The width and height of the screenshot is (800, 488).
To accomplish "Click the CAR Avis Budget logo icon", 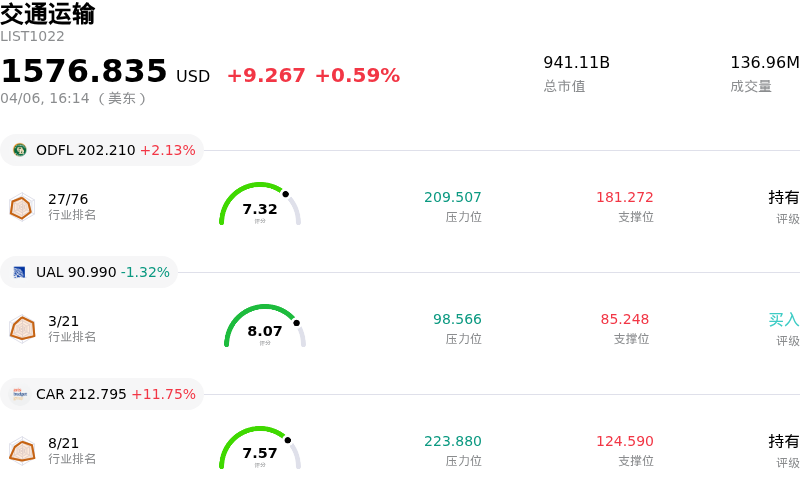I will coord(20,394).
